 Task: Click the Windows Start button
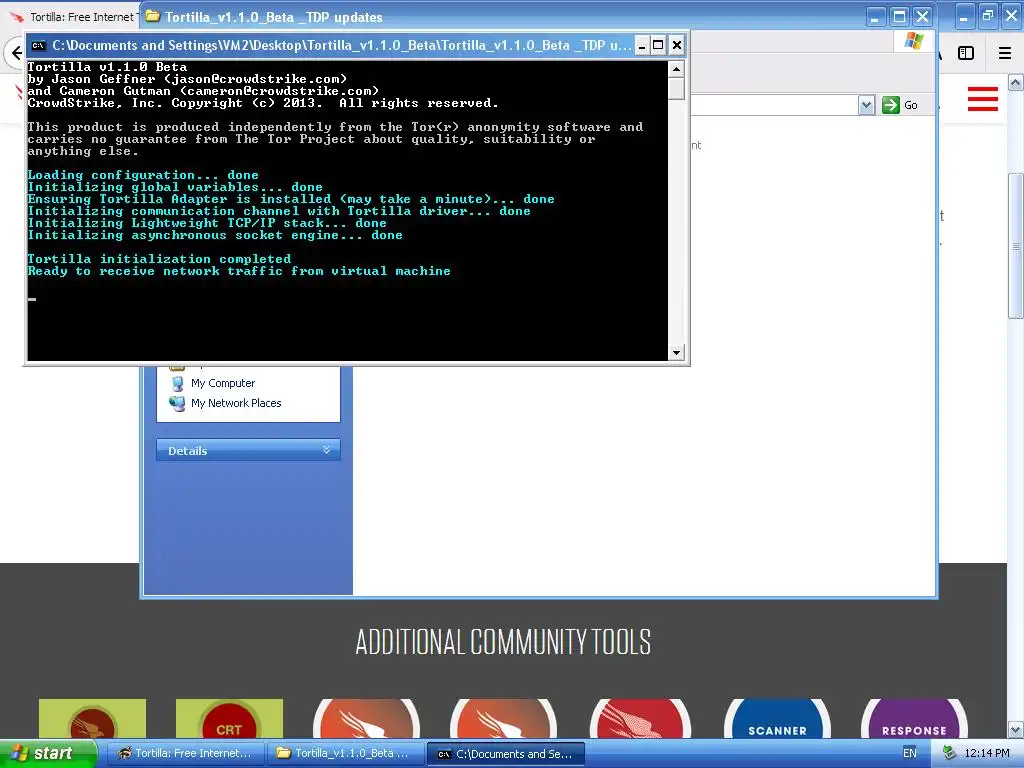(x=46, y=753)
